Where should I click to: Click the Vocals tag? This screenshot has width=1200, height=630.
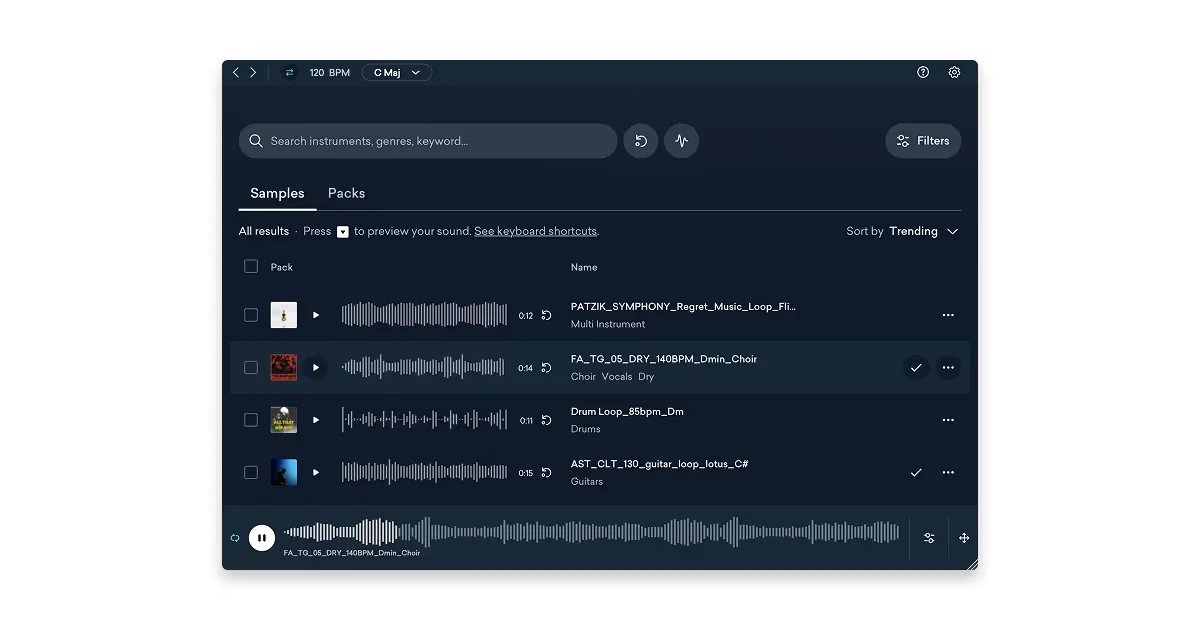[617, 377]
